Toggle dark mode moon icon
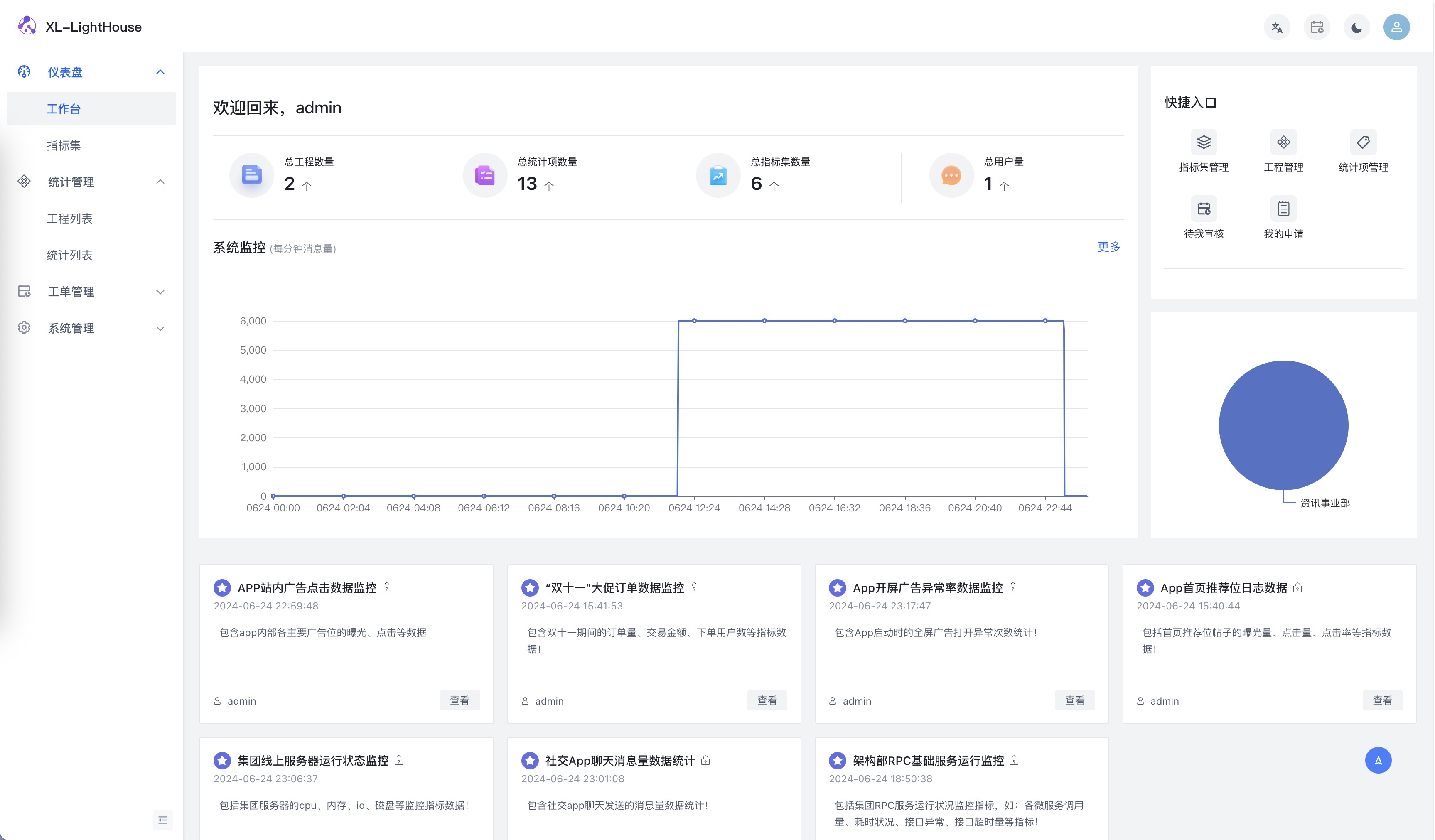 (x=1356, y=27)
